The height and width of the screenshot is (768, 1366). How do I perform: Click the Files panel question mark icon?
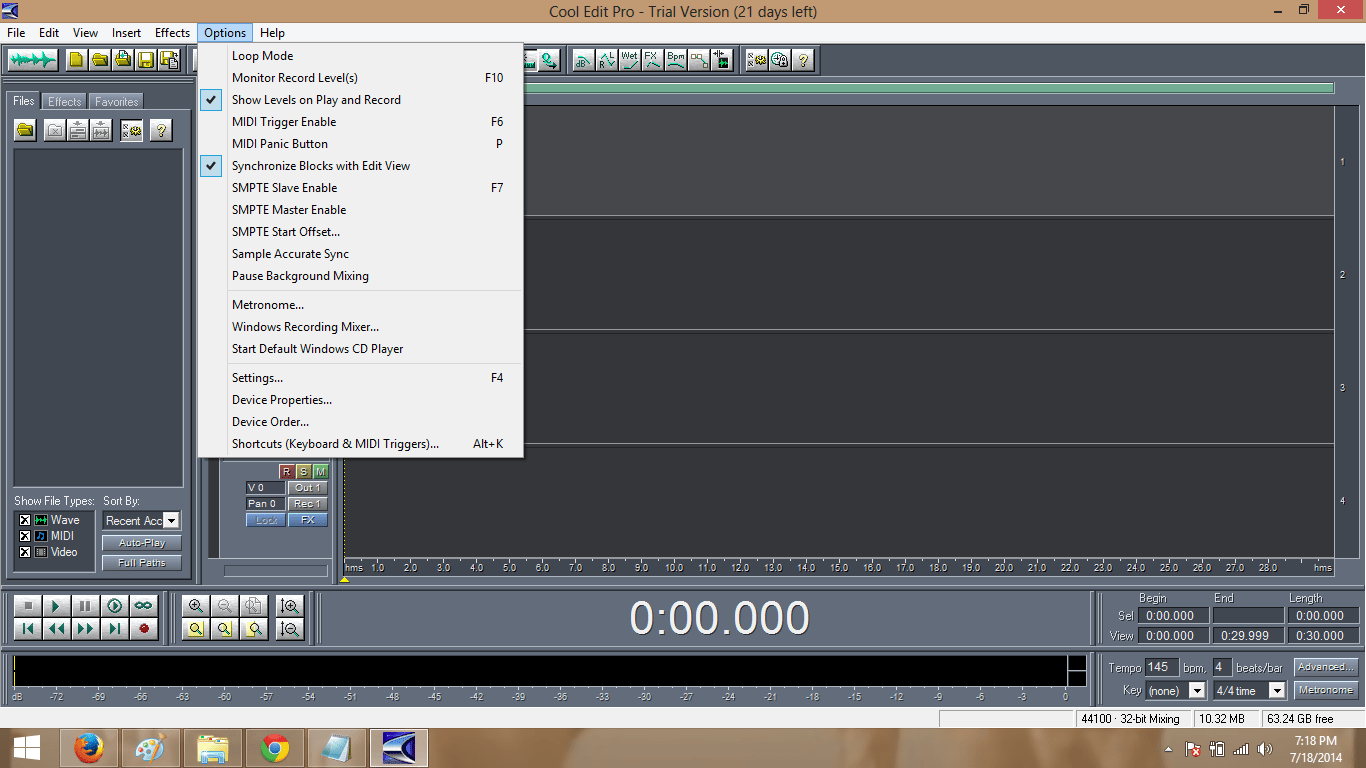tap(161, 130)
